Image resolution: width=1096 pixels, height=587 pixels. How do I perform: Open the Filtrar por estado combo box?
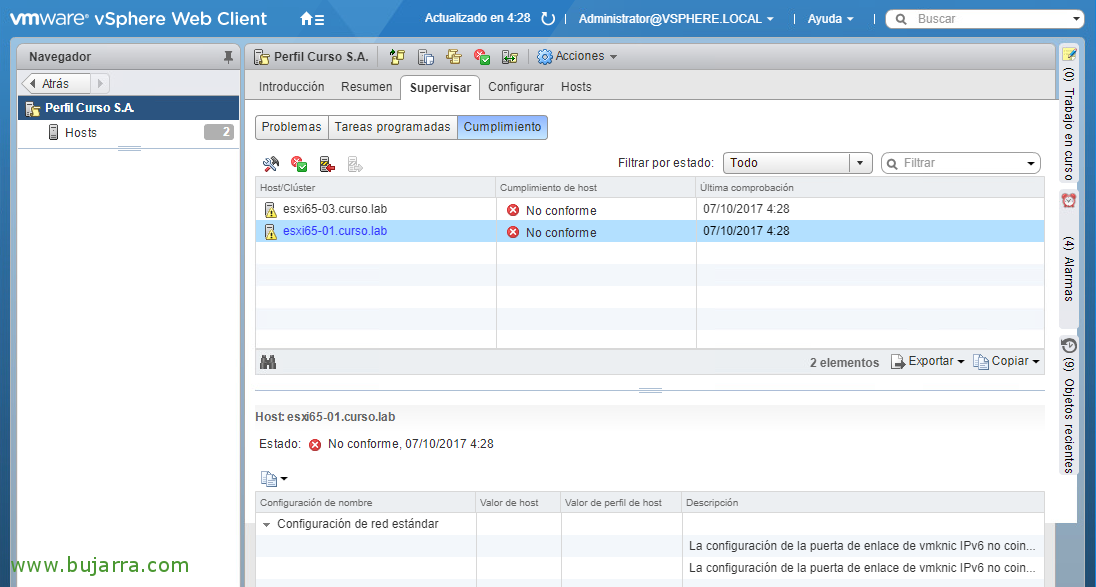click(798, 163)
